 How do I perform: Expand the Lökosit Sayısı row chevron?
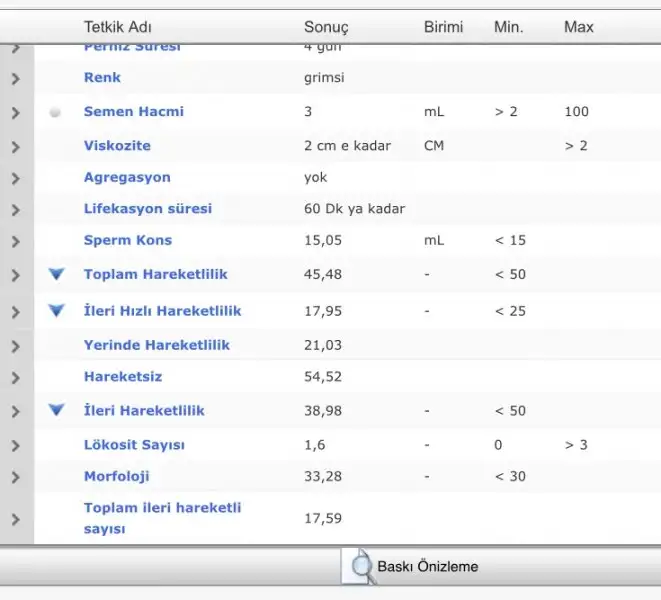pos(15,445)
